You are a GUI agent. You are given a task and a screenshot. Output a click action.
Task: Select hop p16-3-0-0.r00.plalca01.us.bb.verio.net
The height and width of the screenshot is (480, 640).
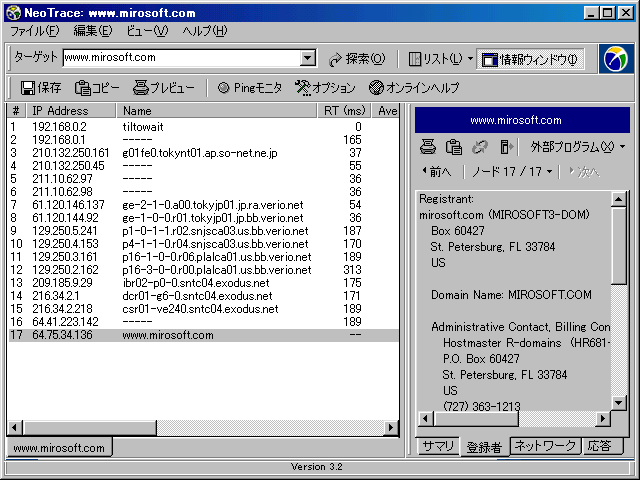(x=203, y=270)
